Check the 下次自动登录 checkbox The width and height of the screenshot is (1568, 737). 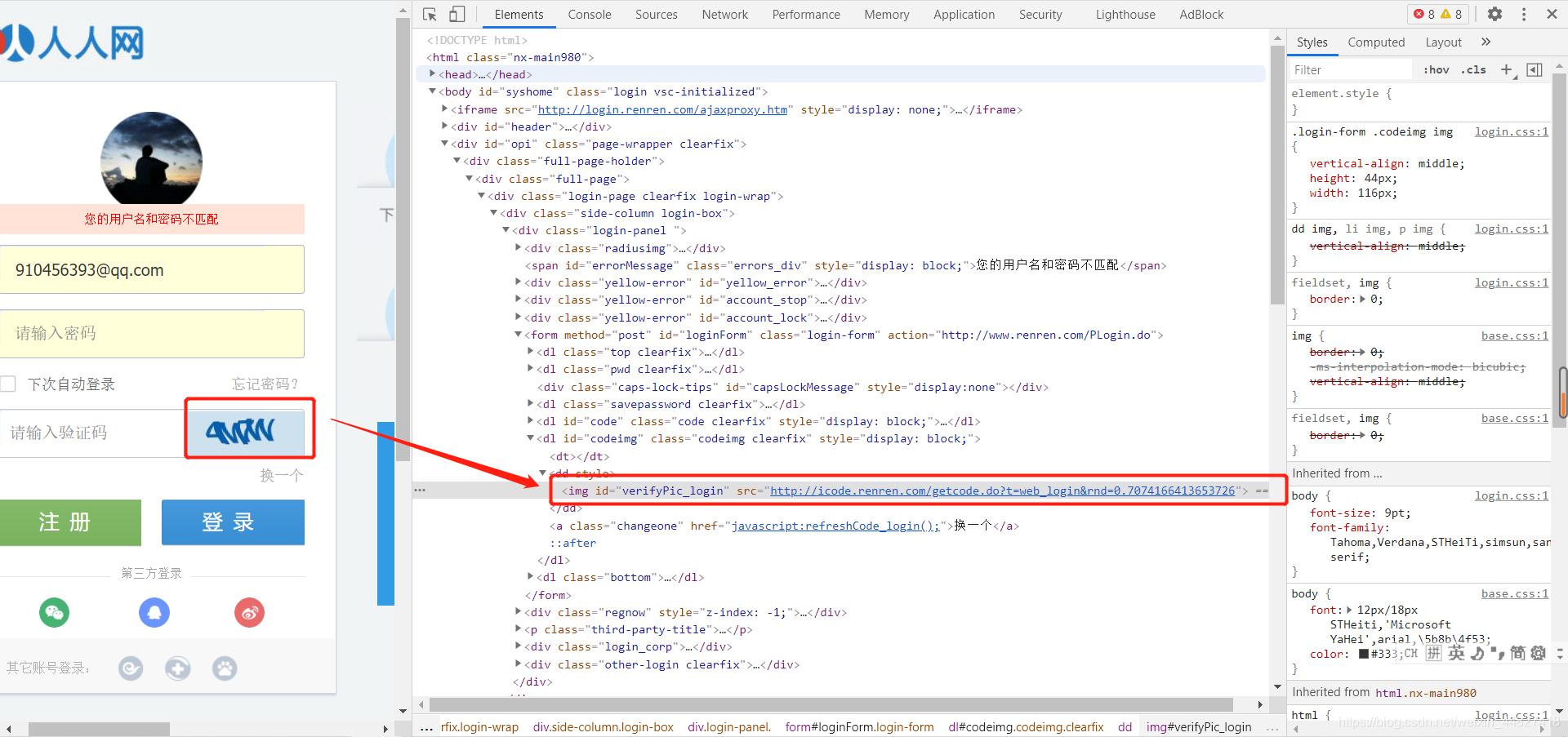pyautogui.click(x=8, y=384)
